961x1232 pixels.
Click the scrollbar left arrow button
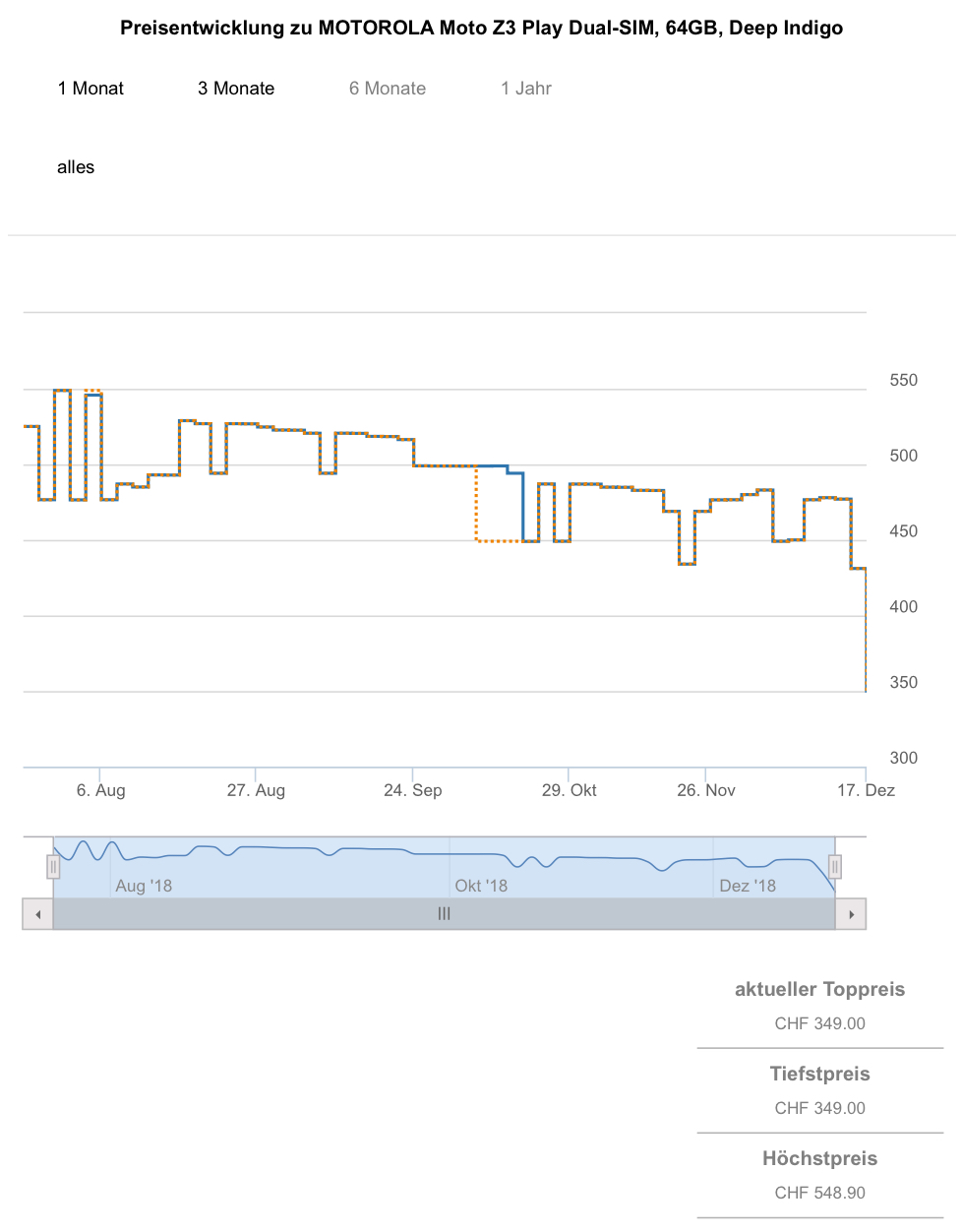pos(37,914)
